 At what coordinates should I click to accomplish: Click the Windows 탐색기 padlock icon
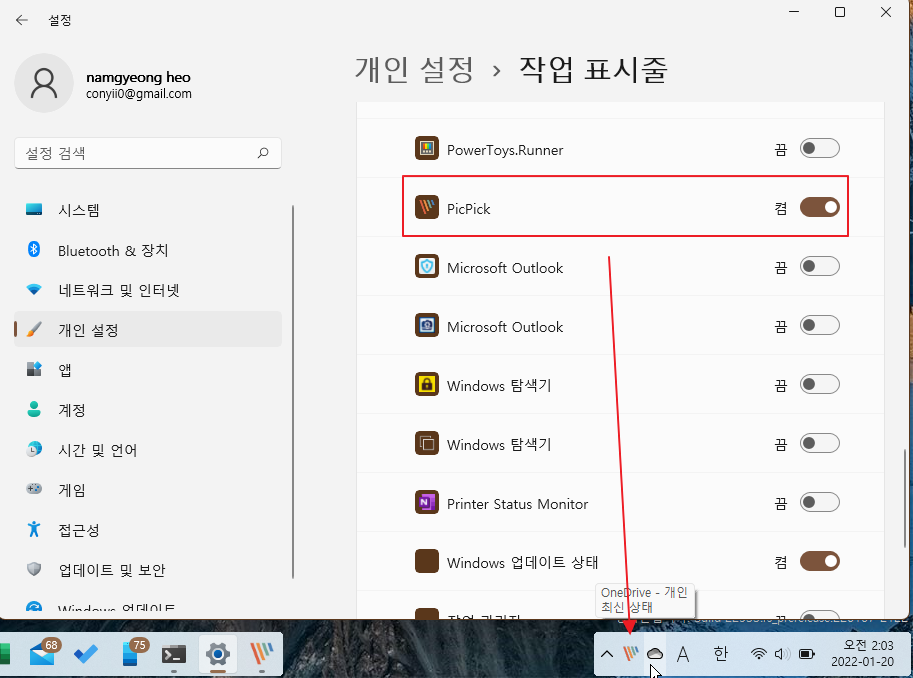[427, 384]
